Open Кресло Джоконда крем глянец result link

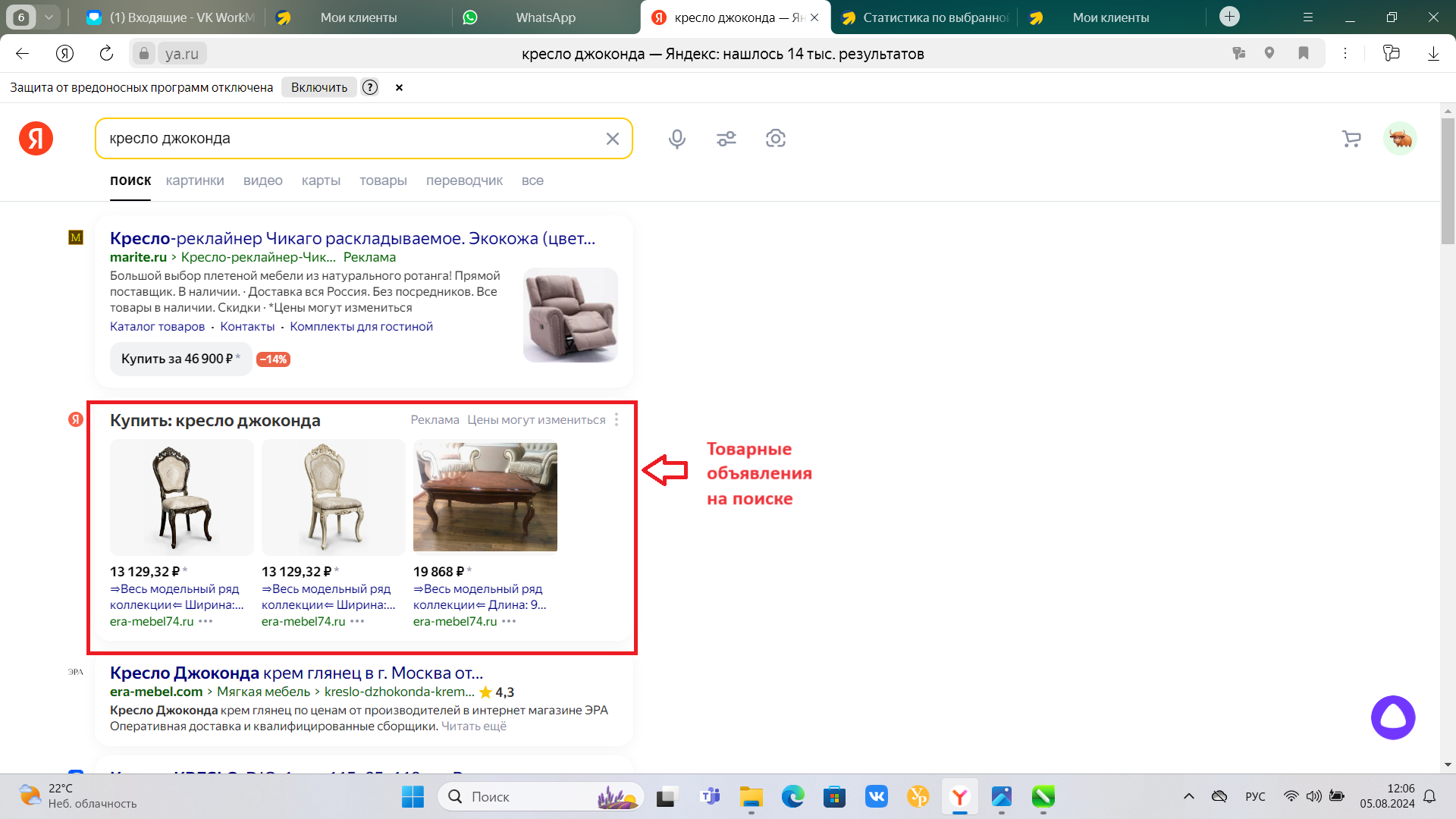click(296, 673)
